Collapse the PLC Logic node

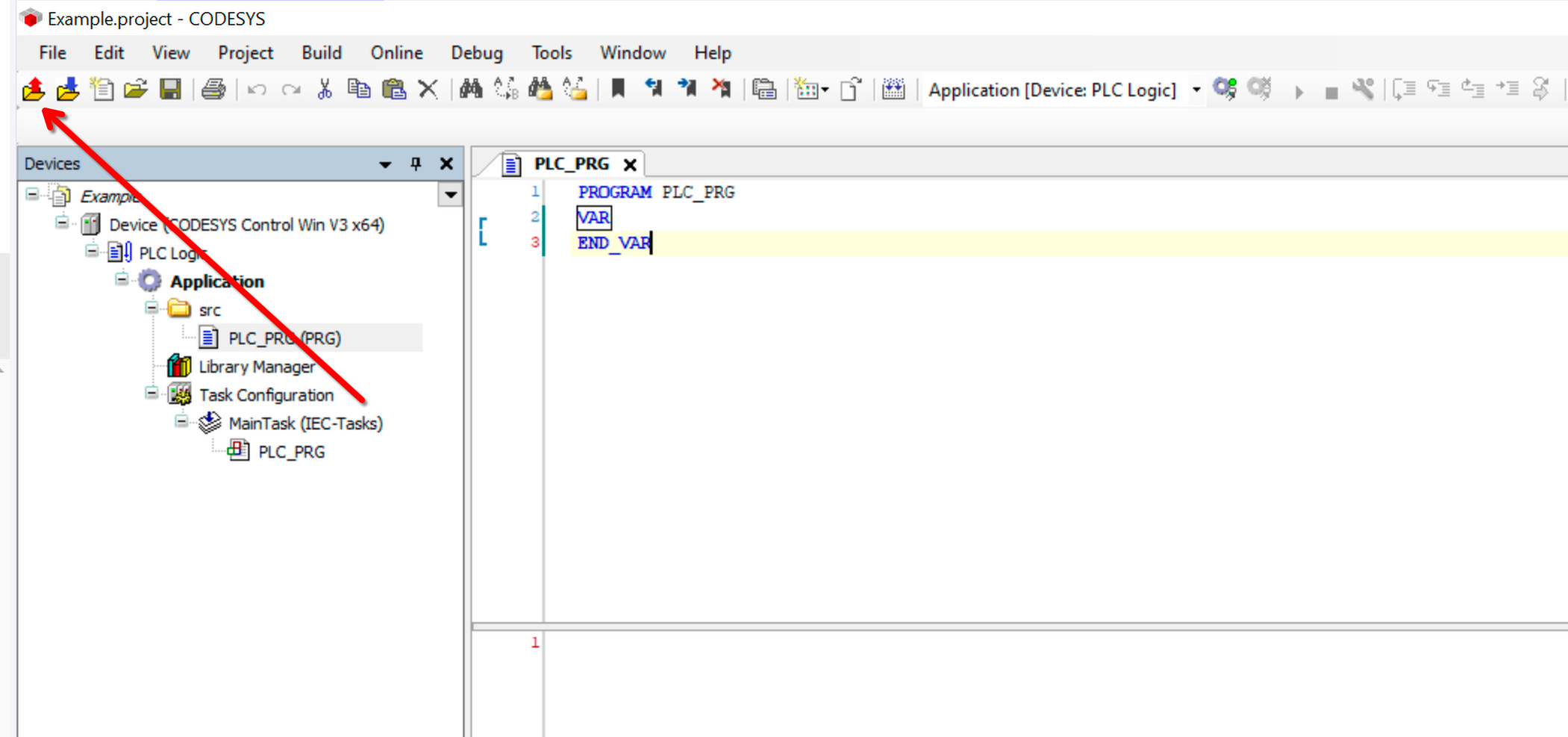pos(92,251)
